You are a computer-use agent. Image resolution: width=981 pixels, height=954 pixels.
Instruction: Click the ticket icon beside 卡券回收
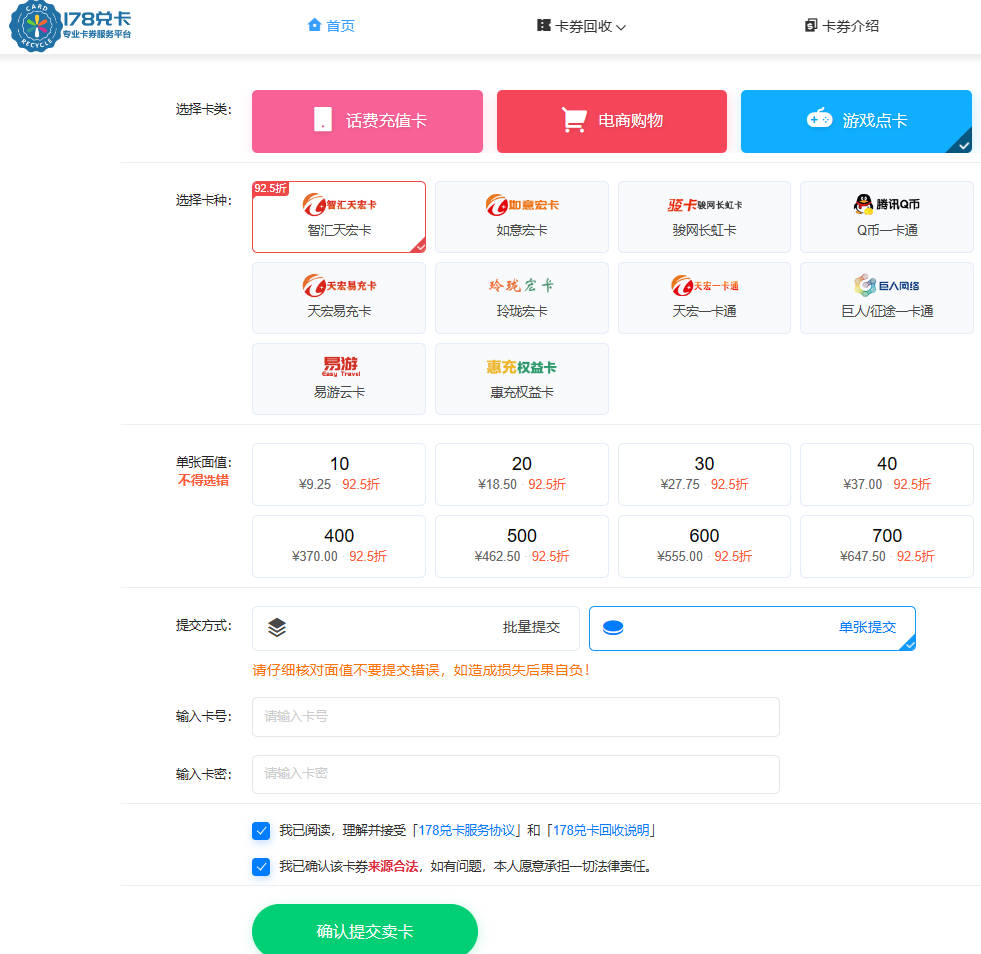coord(544,26)
